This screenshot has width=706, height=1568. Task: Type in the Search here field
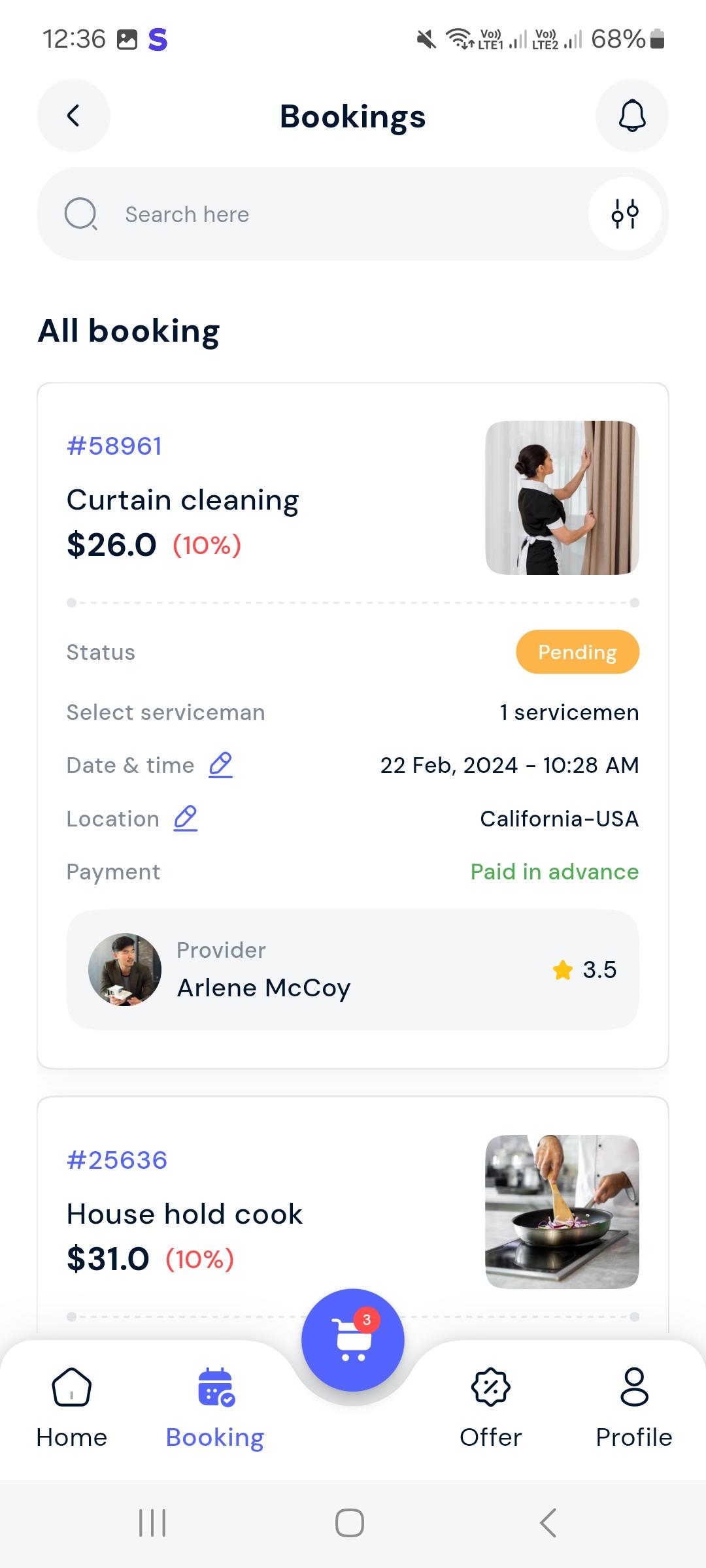pos(327,214)
